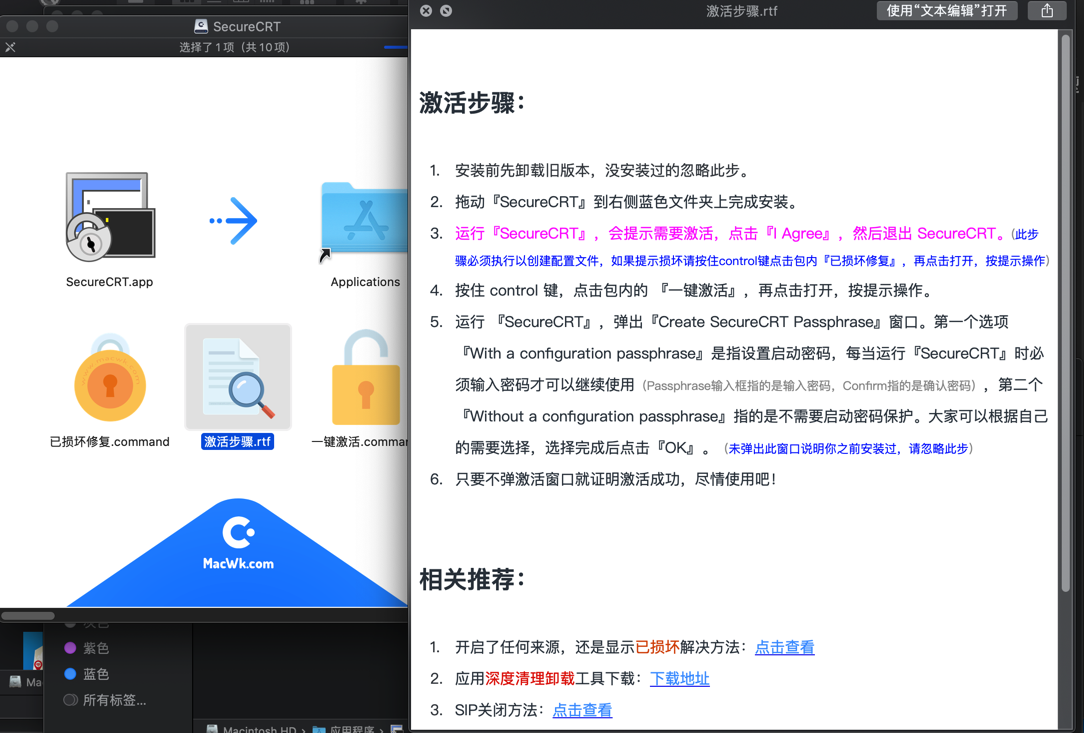Open the 点击查看 link for SIP关闭方法
The width and height of the screenshot is (1084, 733).
click(582, 710)
